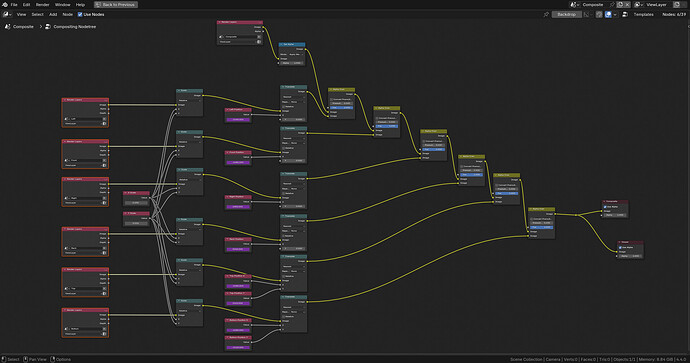Image resolution: width=690 pixels, height=363 pixels.
Task: Open the ViewLayer selector dropdown
Action: [x=639, y=4]
